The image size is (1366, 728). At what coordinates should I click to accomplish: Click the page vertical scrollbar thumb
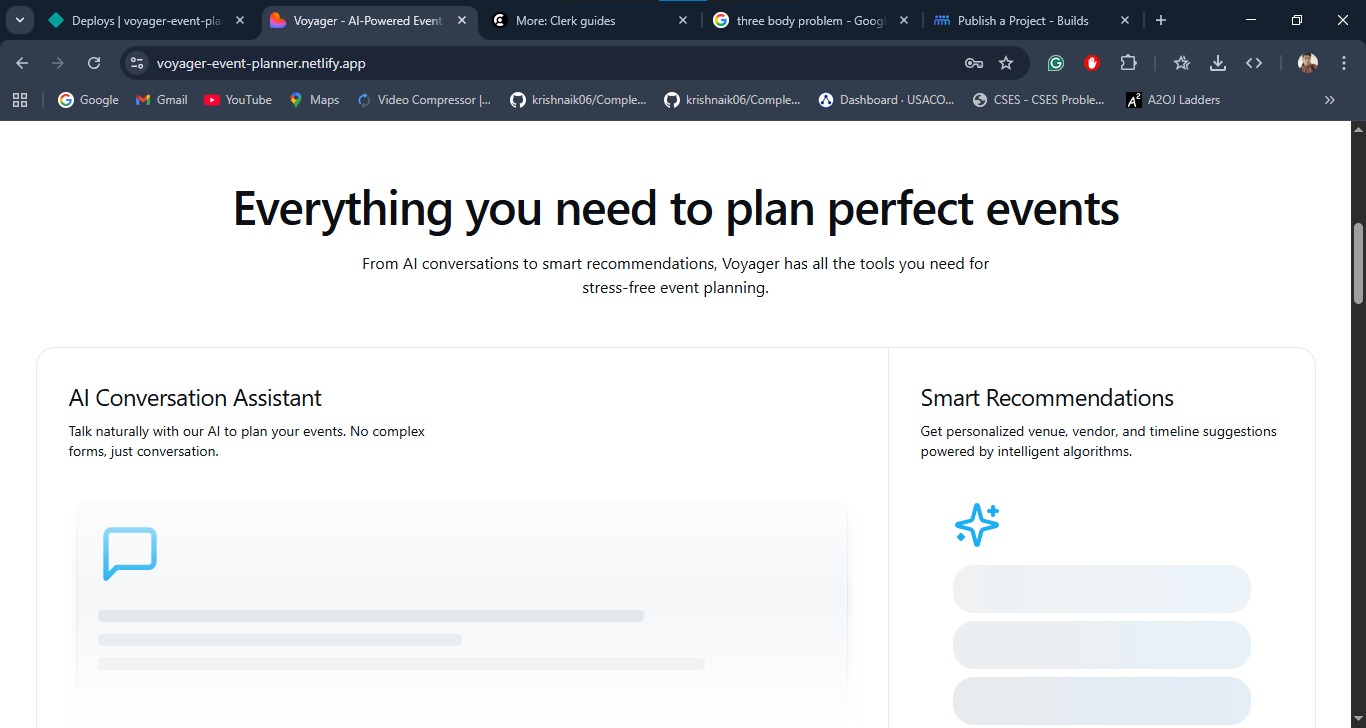pos(1358,262)
